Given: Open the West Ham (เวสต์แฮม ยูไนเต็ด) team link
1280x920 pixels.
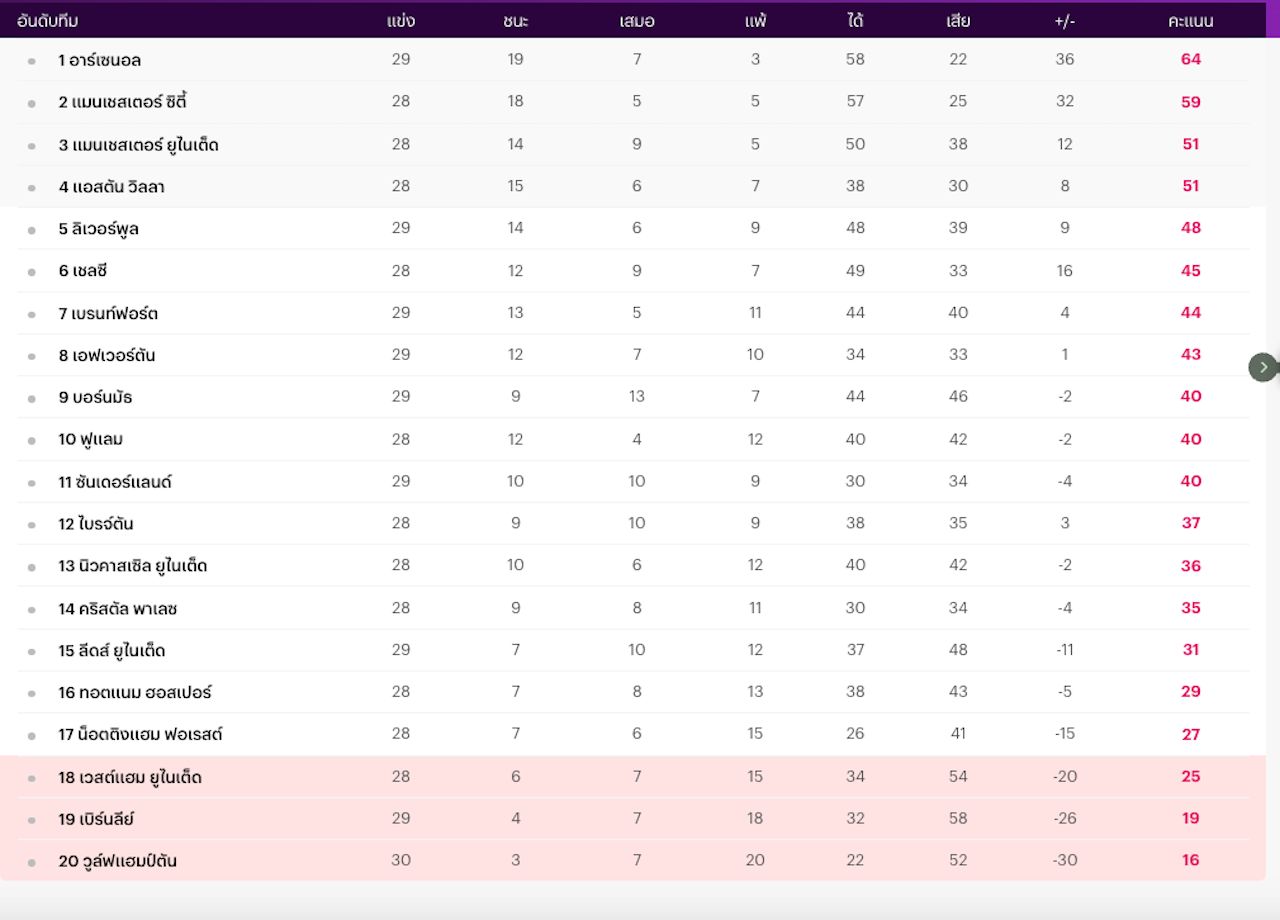Looking at the screenshot, I should 130,777.
